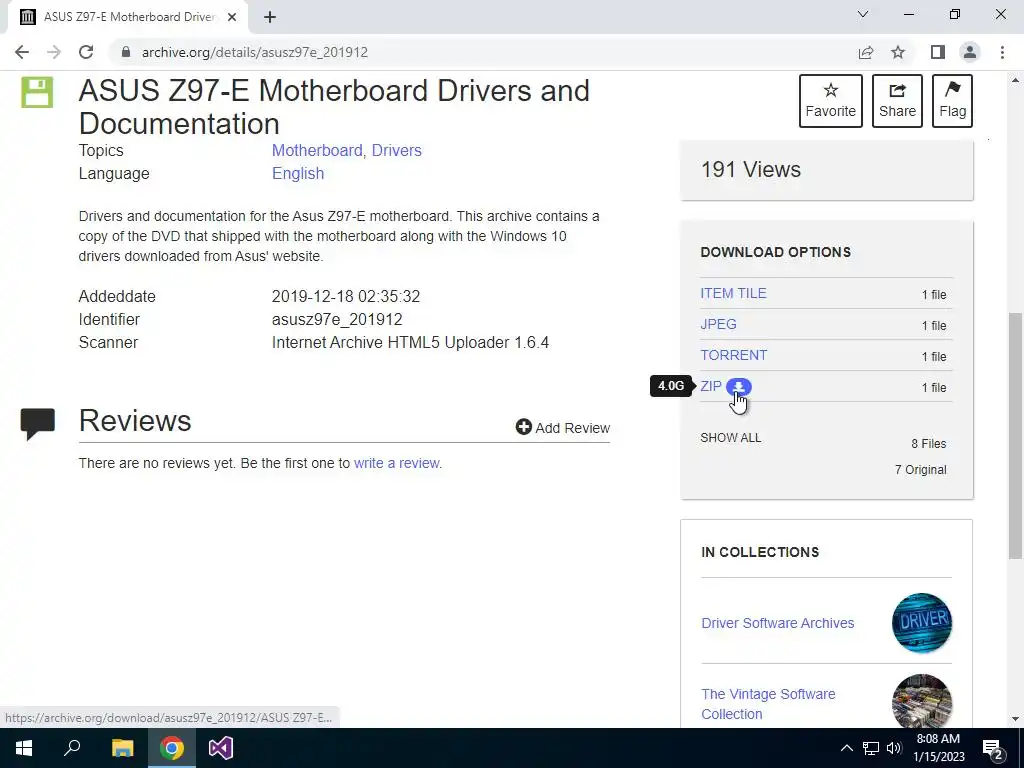Click the write a review link
Screen dimensions: 1024x768
[396, 463]
